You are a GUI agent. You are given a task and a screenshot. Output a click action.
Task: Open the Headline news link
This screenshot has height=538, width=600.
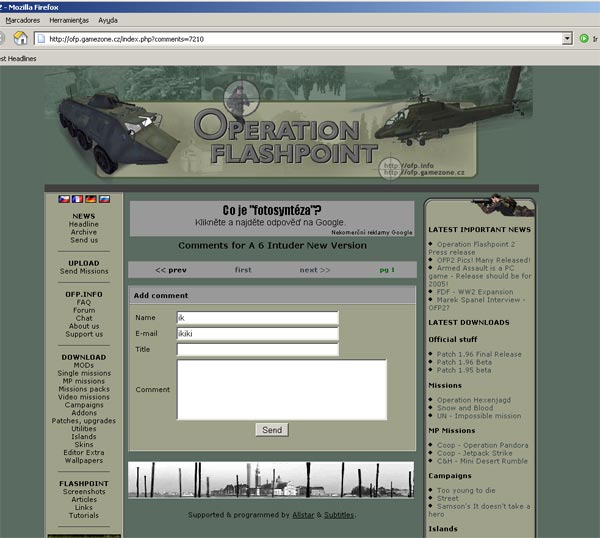click(84, 224)
